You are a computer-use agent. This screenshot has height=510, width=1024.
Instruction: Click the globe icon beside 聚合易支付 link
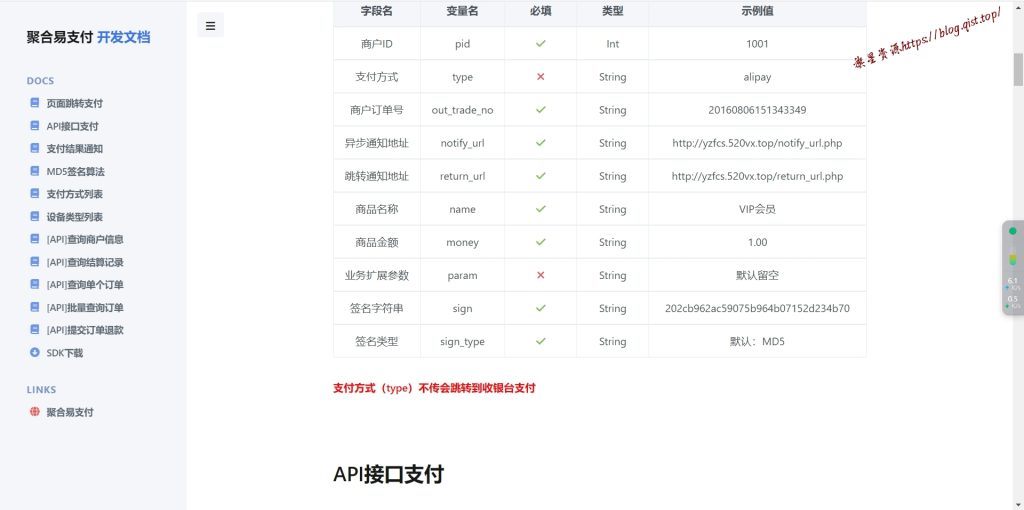tap(35, 412)
